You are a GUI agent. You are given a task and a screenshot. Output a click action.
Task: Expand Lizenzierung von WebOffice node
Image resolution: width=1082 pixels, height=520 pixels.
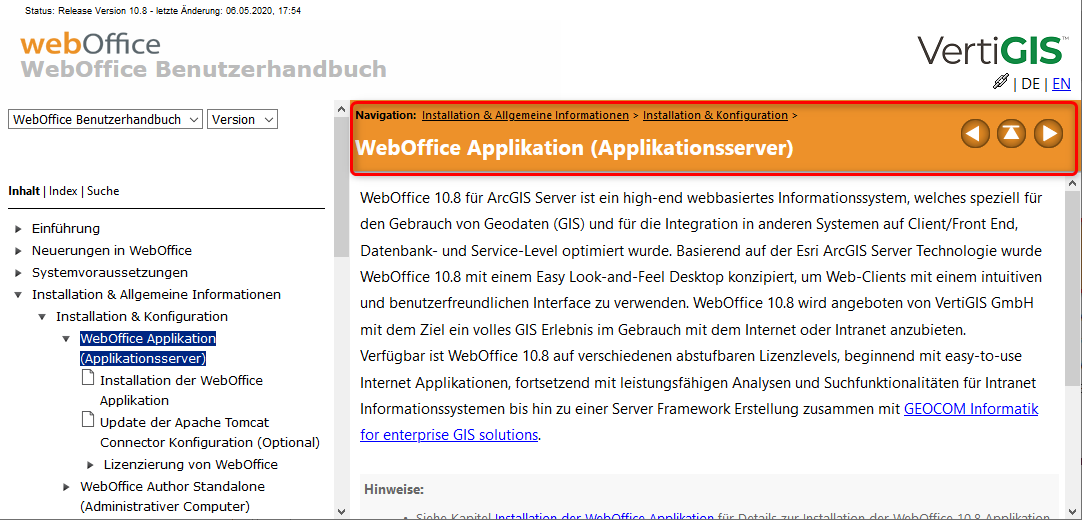(91, 465)
